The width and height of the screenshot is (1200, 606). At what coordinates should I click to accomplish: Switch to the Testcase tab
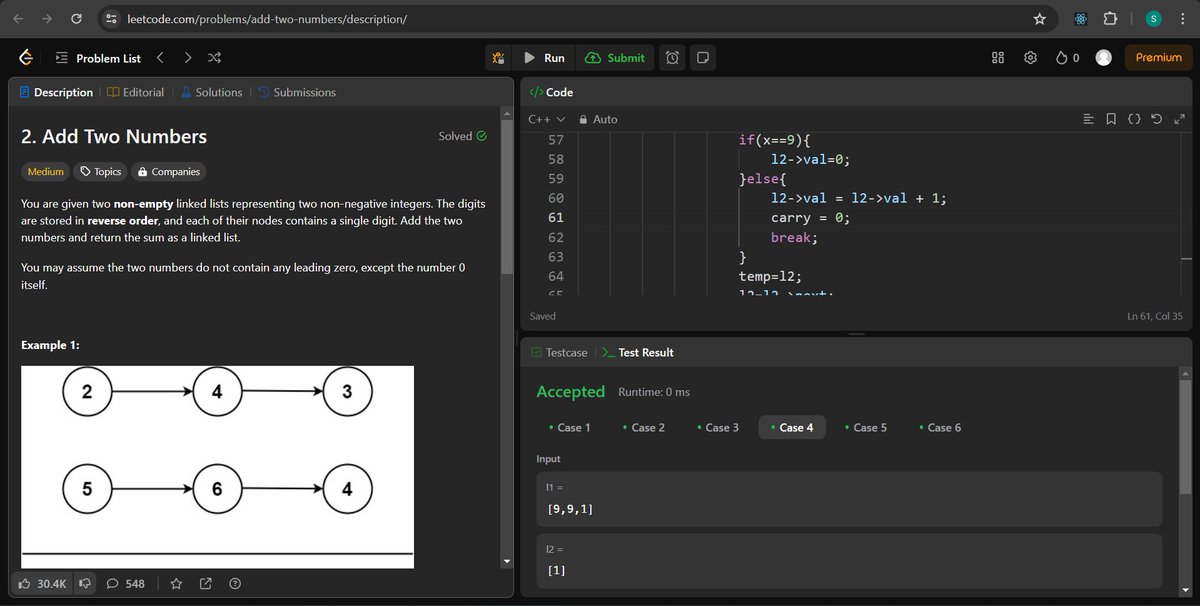click(559, 352)
